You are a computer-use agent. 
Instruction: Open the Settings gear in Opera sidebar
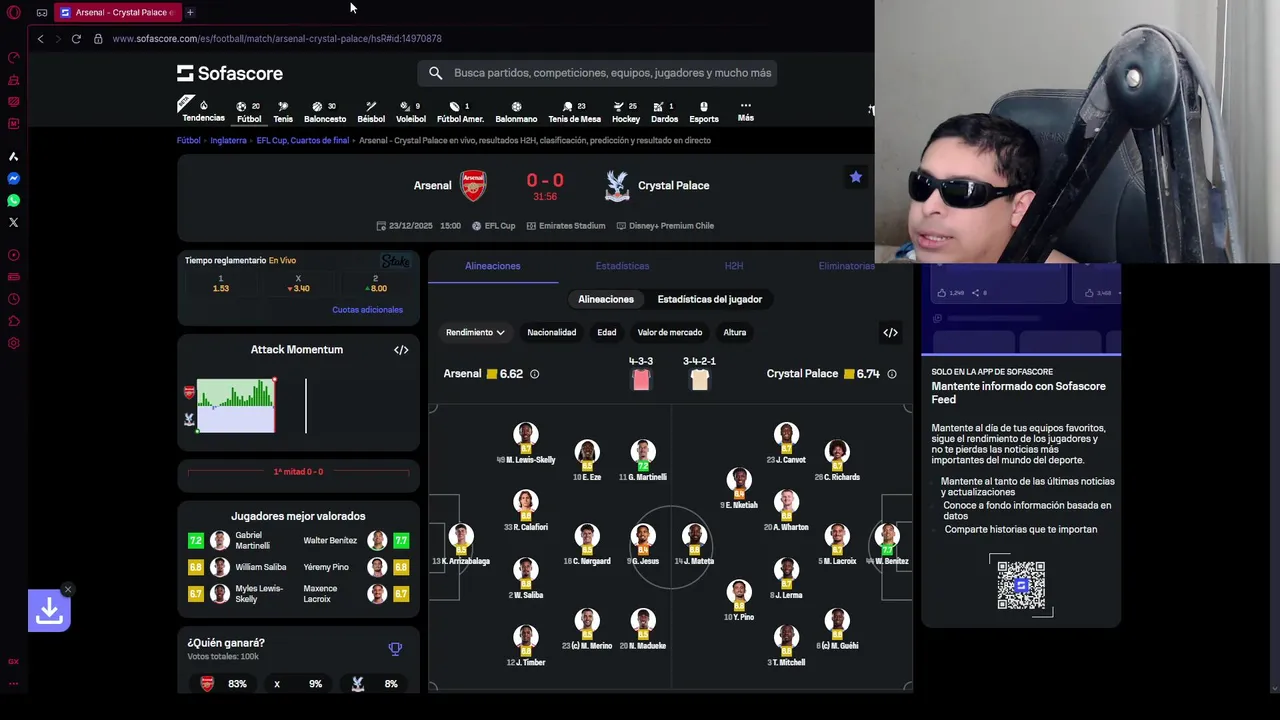pos(14,343)
